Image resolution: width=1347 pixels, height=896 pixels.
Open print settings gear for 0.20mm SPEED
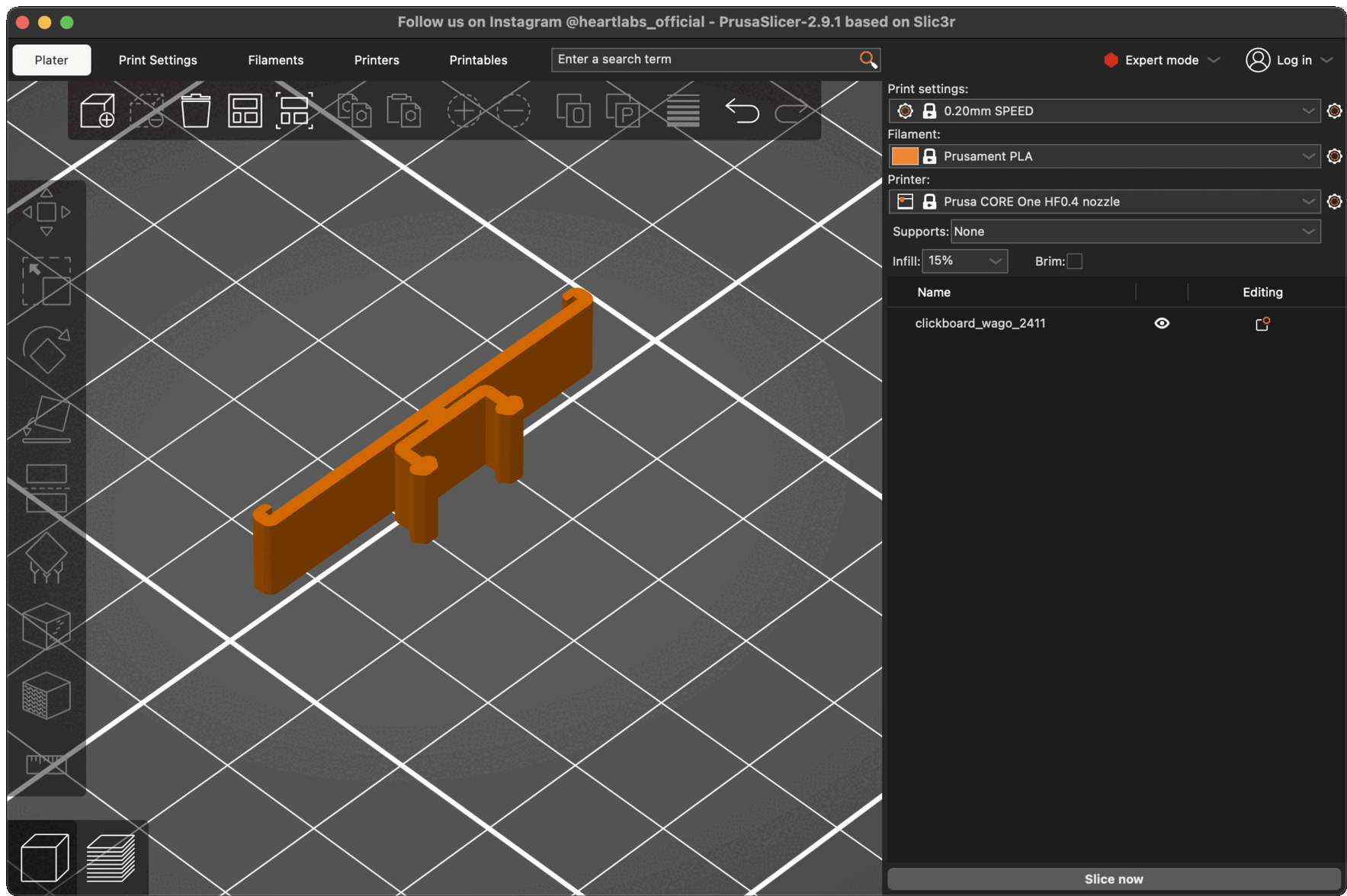pyautogui.click(x=1334, y=111)
